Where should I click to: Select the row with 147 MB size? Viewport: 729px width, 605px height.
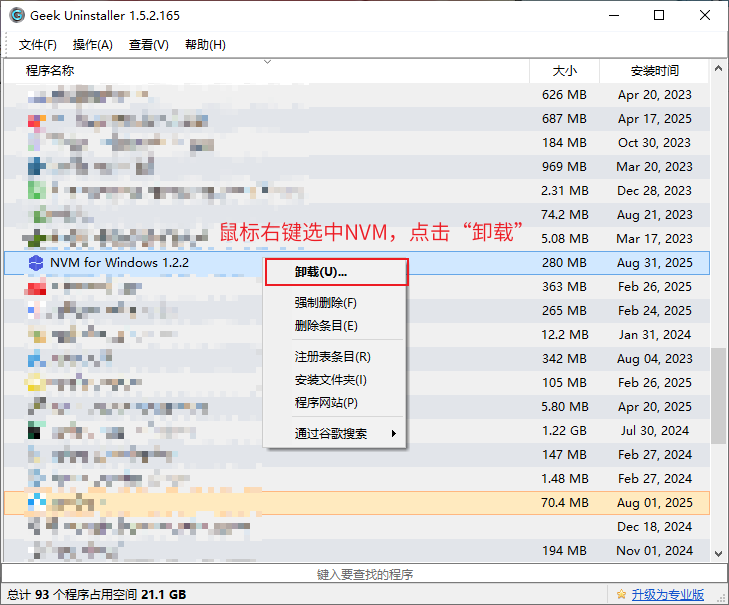tap(357, 455)
